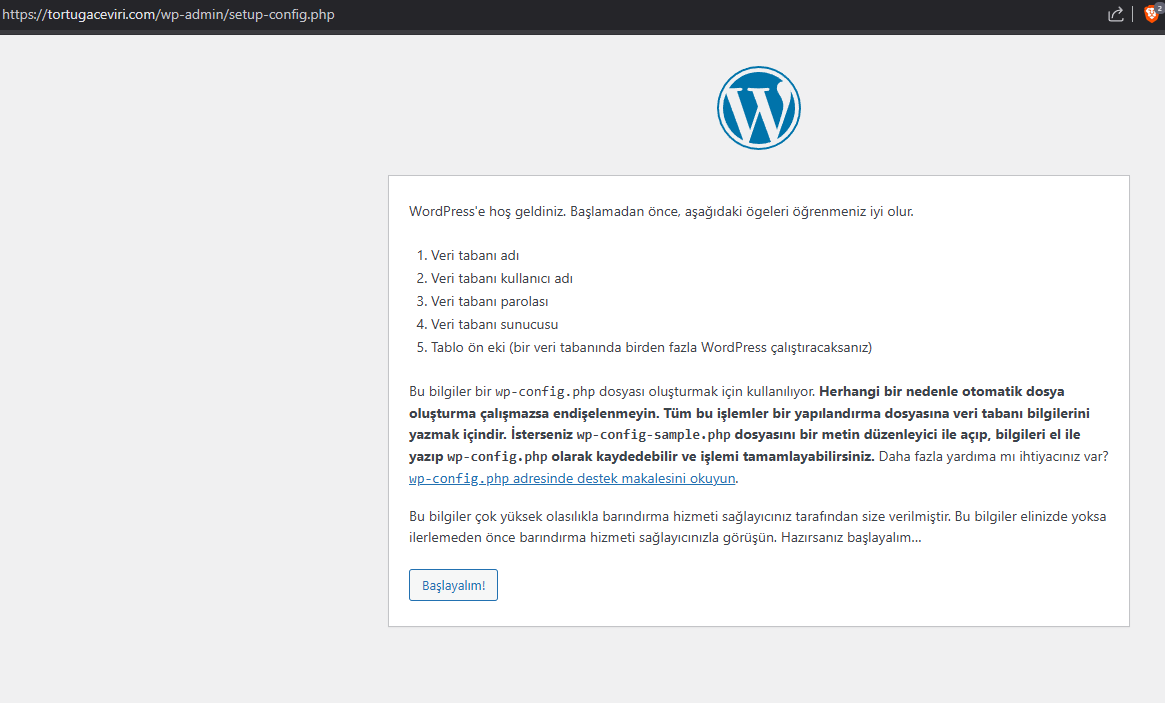
Task: Open the wp-config.php destek makalesini okuyun link
Action: (x=572, y=478)
